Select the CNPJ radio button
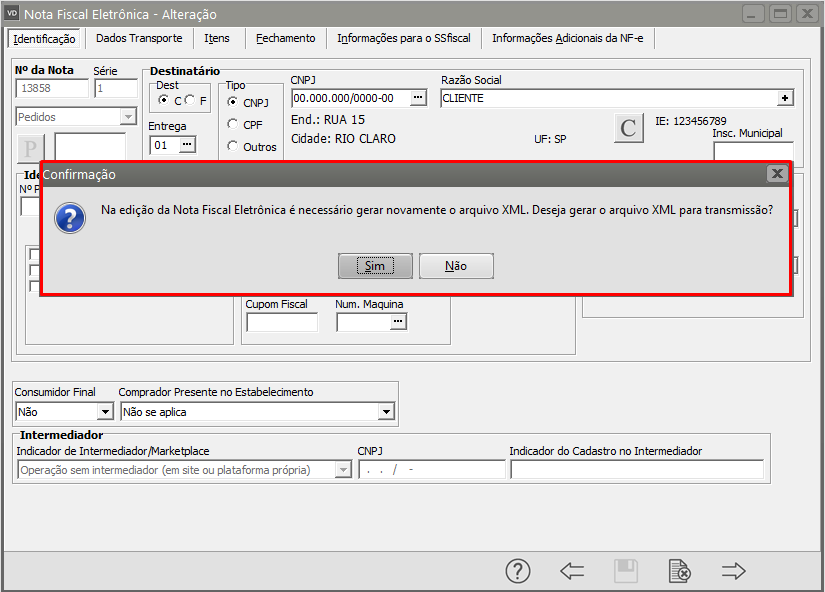This screenshot has width=825, height=592. [233, 102]
